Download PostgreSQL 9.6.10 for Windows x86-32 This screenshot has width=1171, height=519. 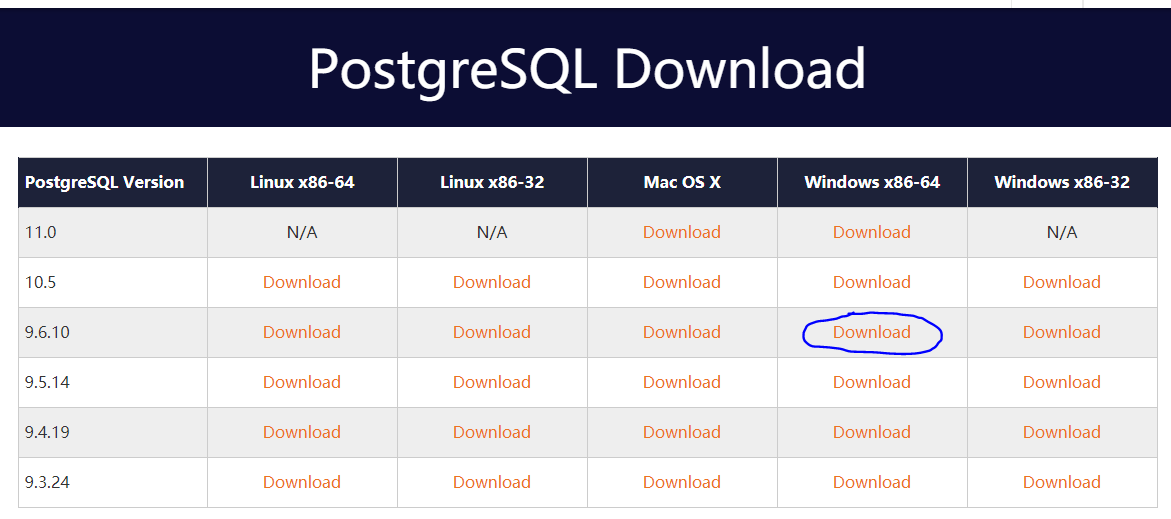1062,332
